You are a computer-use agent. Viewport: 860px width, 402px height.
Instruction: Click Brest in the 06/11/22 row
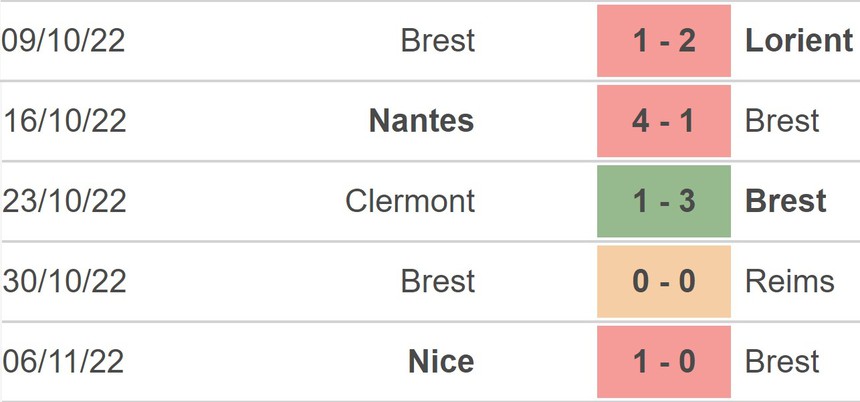pos(782,361)
